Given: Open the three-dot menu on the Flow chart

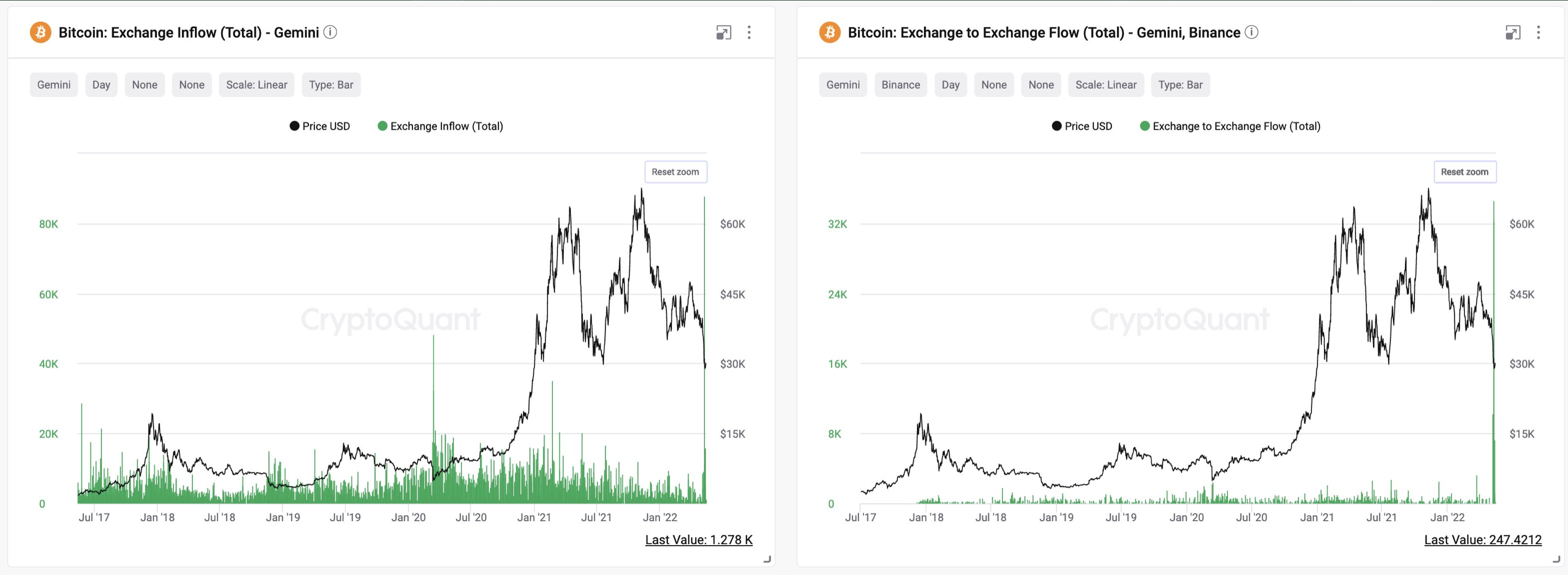Looking at the screenshot, I should tap(1537, 33).
